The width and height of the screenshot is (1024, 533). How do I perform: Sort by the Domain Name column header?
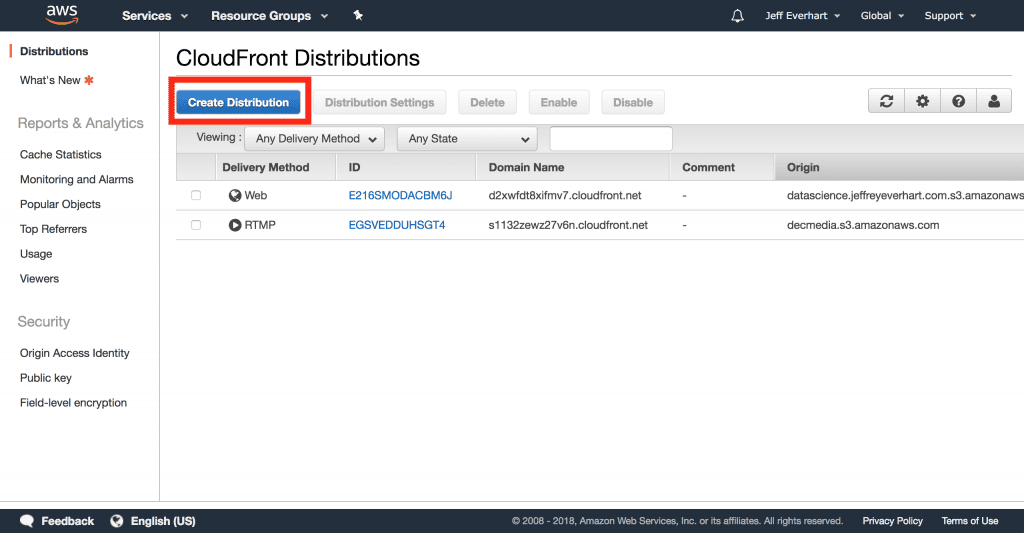point(572,167)
